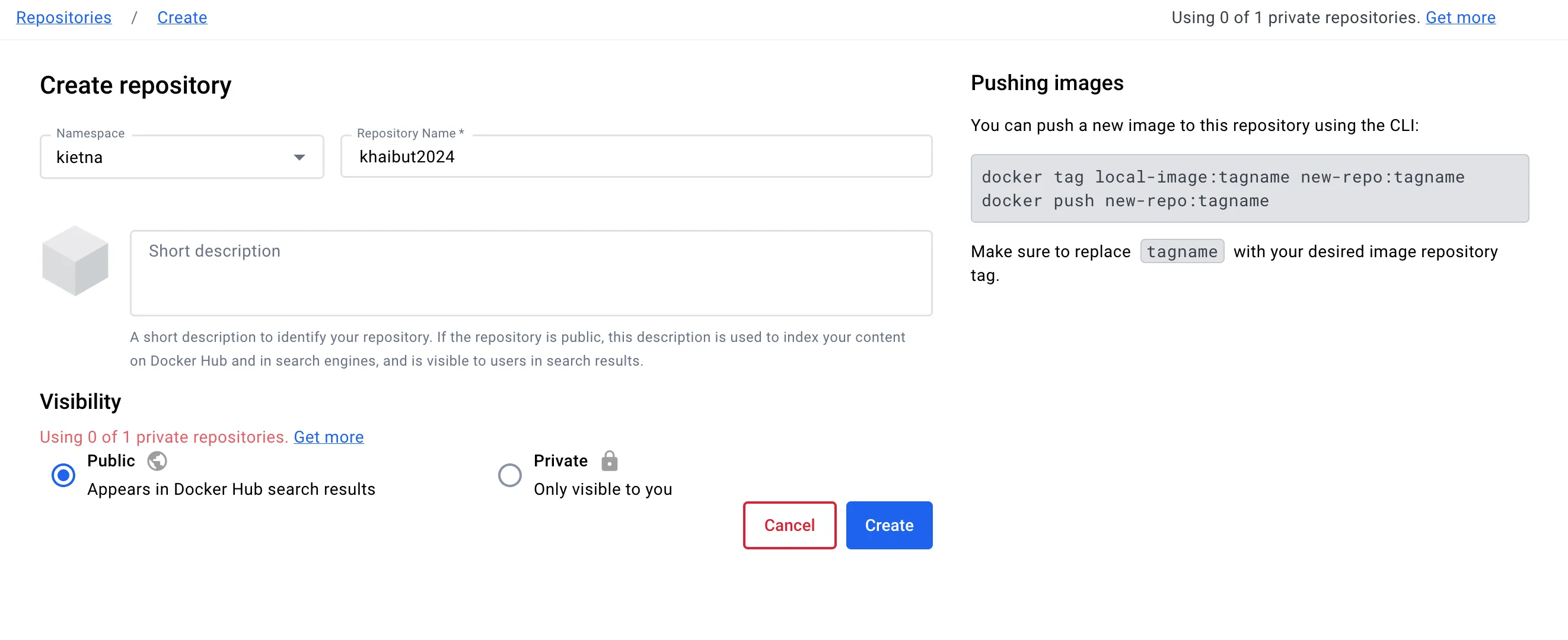
Task: Click the Visibility section heading
Action: pos(81,402)
